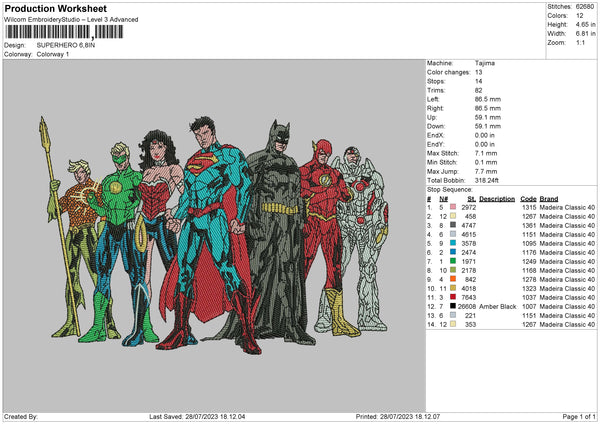Click the dark gray swatch beside 4747 stitches
This screenshot has height=424, width=600.
point(453,225)
